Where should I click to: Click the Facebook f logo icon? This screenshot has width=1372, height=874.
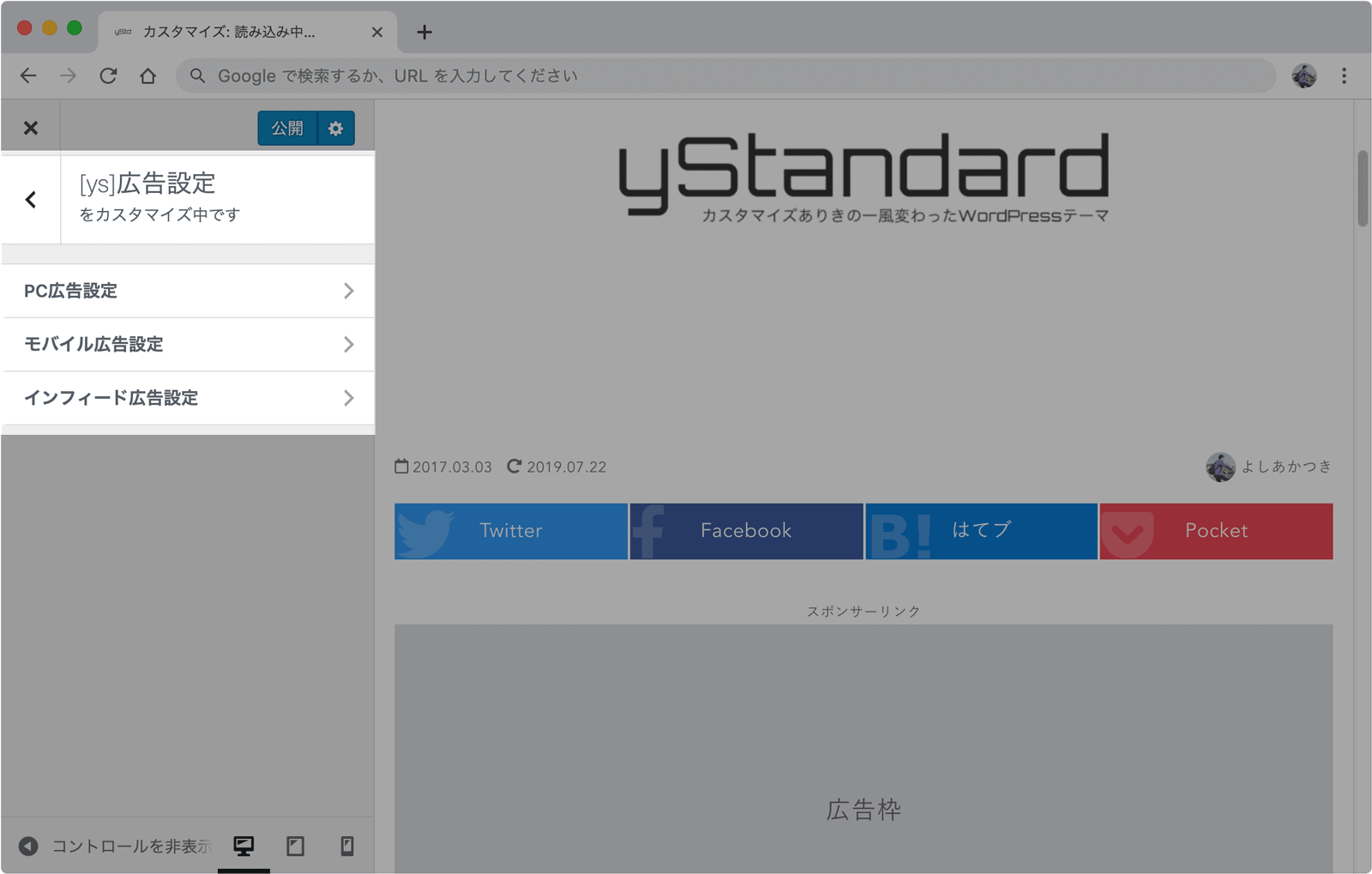click(x=648, y=533)
